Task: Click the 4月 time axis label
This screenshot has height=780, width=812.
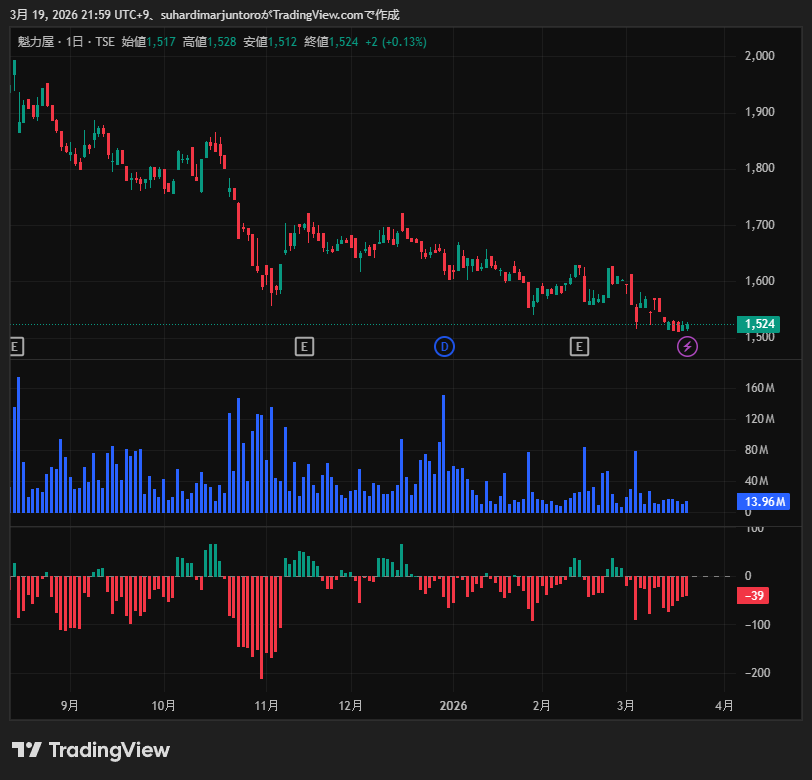Action: click(x=724, y=706)
